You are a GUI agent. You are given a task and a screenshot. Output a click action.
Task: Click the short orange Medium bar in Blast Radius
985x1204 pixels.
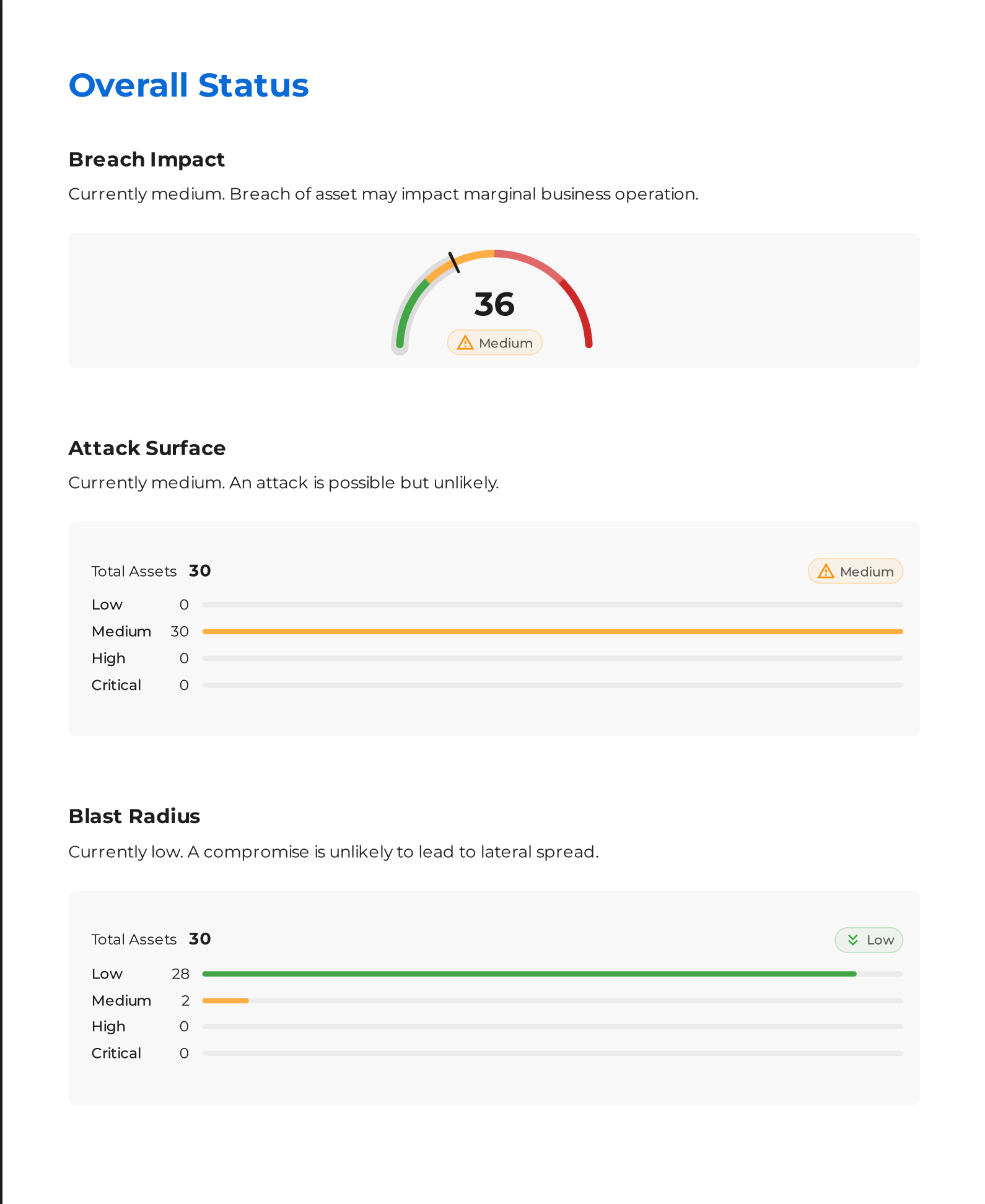tap(225, 1000)
